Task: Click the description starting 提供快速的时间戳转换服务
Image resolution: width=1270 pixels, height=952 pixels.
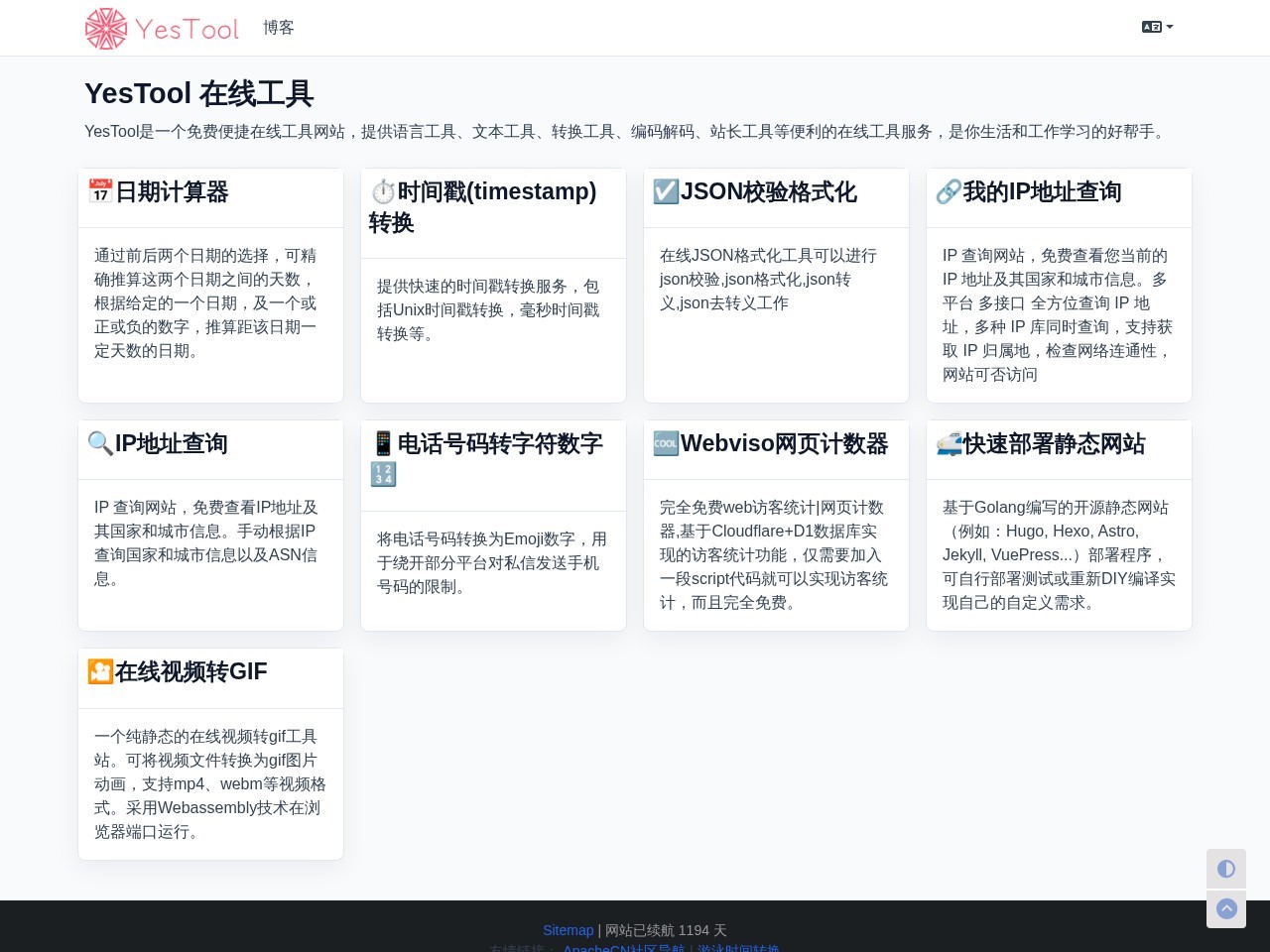Action: (489, 310)
